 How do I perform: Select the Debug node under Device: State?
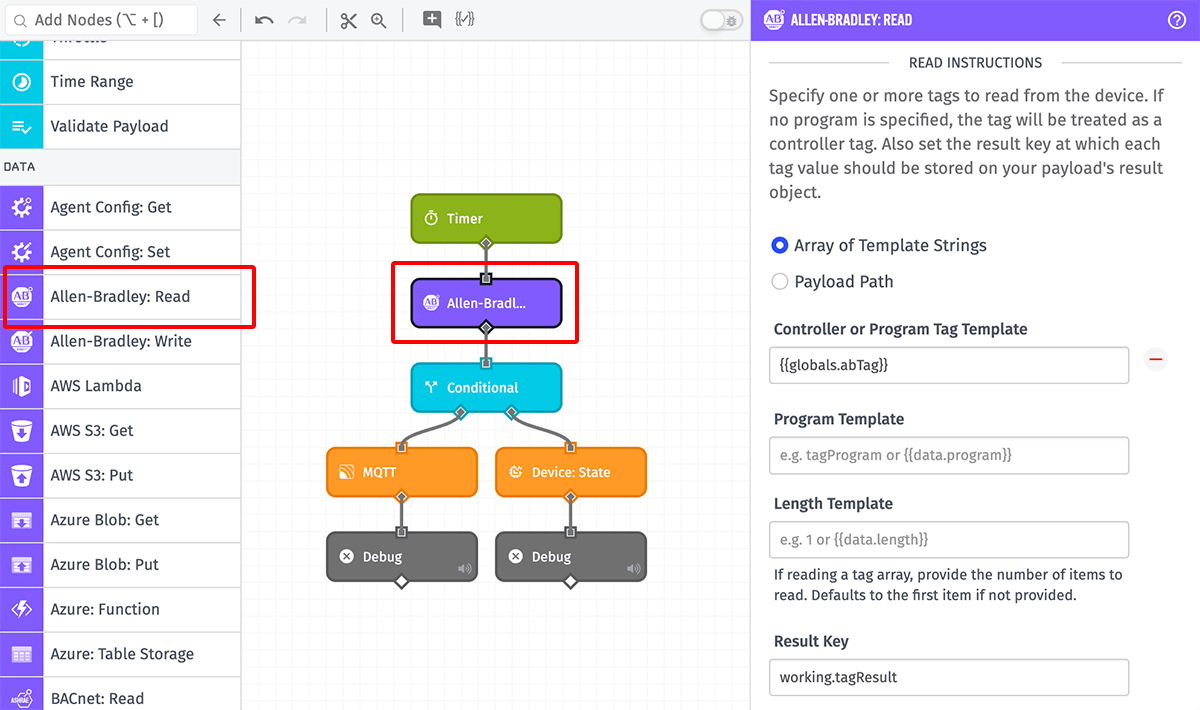click(x=571, y=556)
